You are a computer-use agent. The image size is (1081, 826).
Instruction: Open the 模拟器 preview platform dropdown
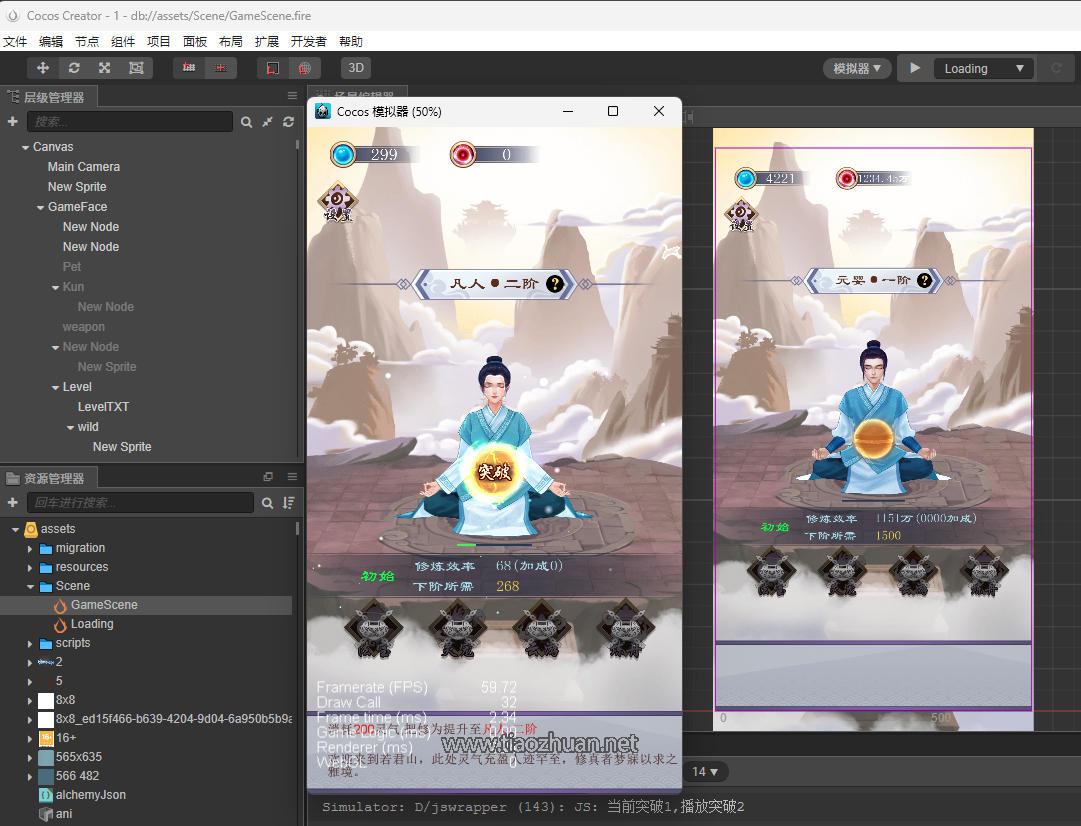(857, 68)
